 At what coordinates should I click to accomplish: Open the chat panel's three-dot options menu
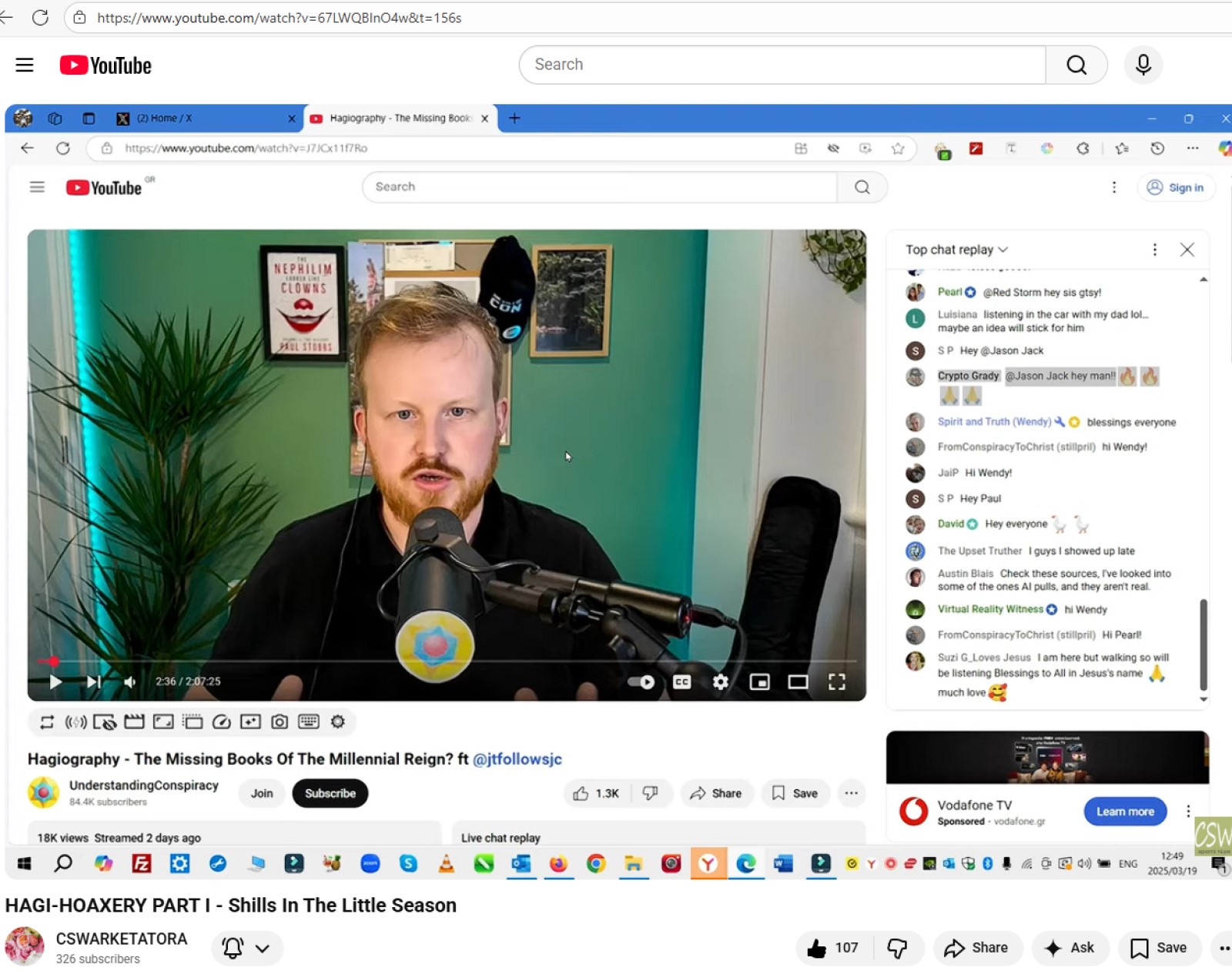click(x=1154, y=249)
